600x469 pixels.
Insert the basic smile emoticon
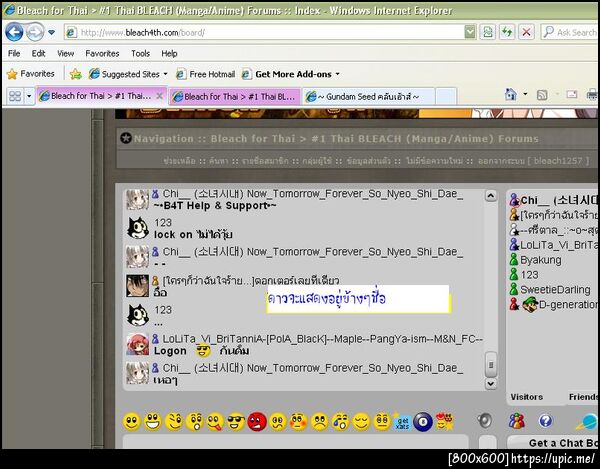pos(132,422)
